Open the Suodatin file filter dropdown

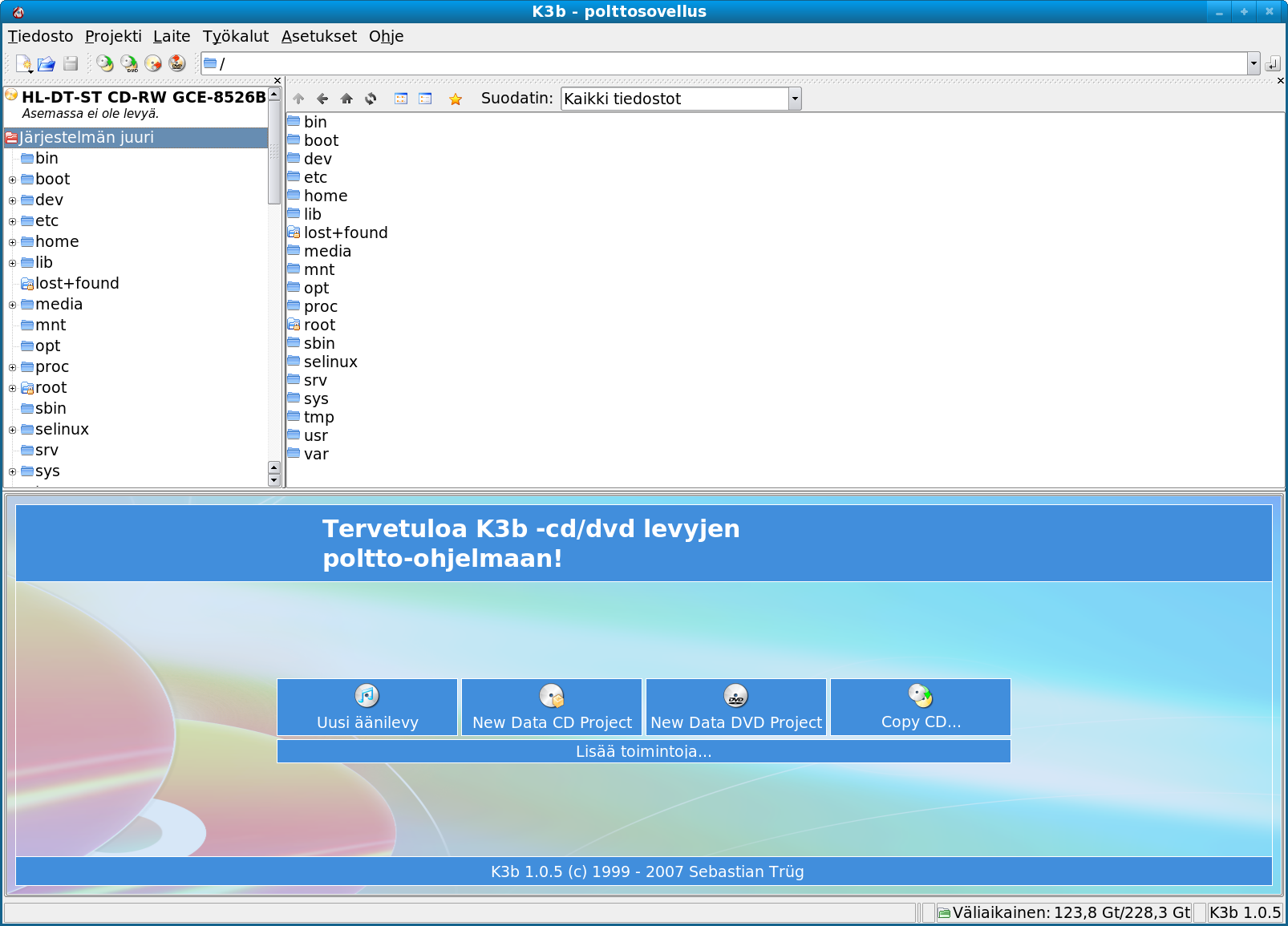pos(794,99)
